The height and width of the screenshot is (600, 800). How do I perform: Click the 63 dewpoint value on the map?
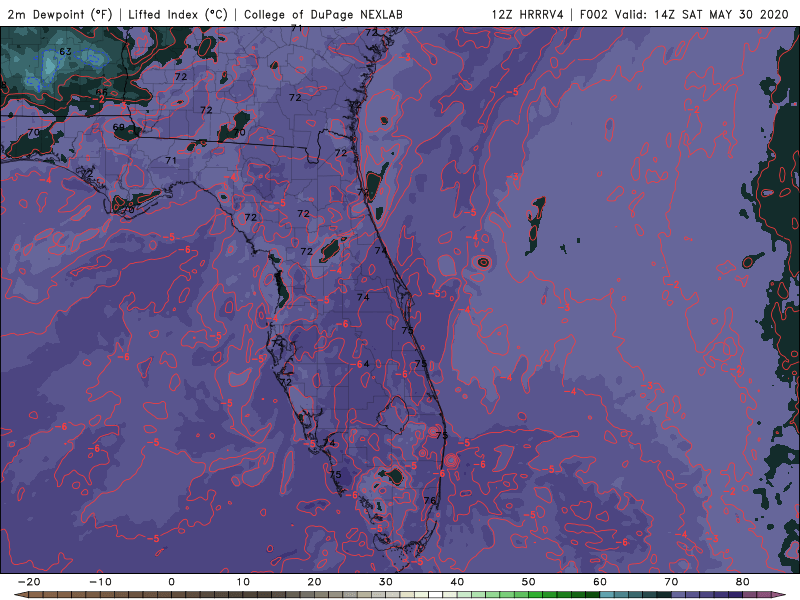click(x=65, y=52)
